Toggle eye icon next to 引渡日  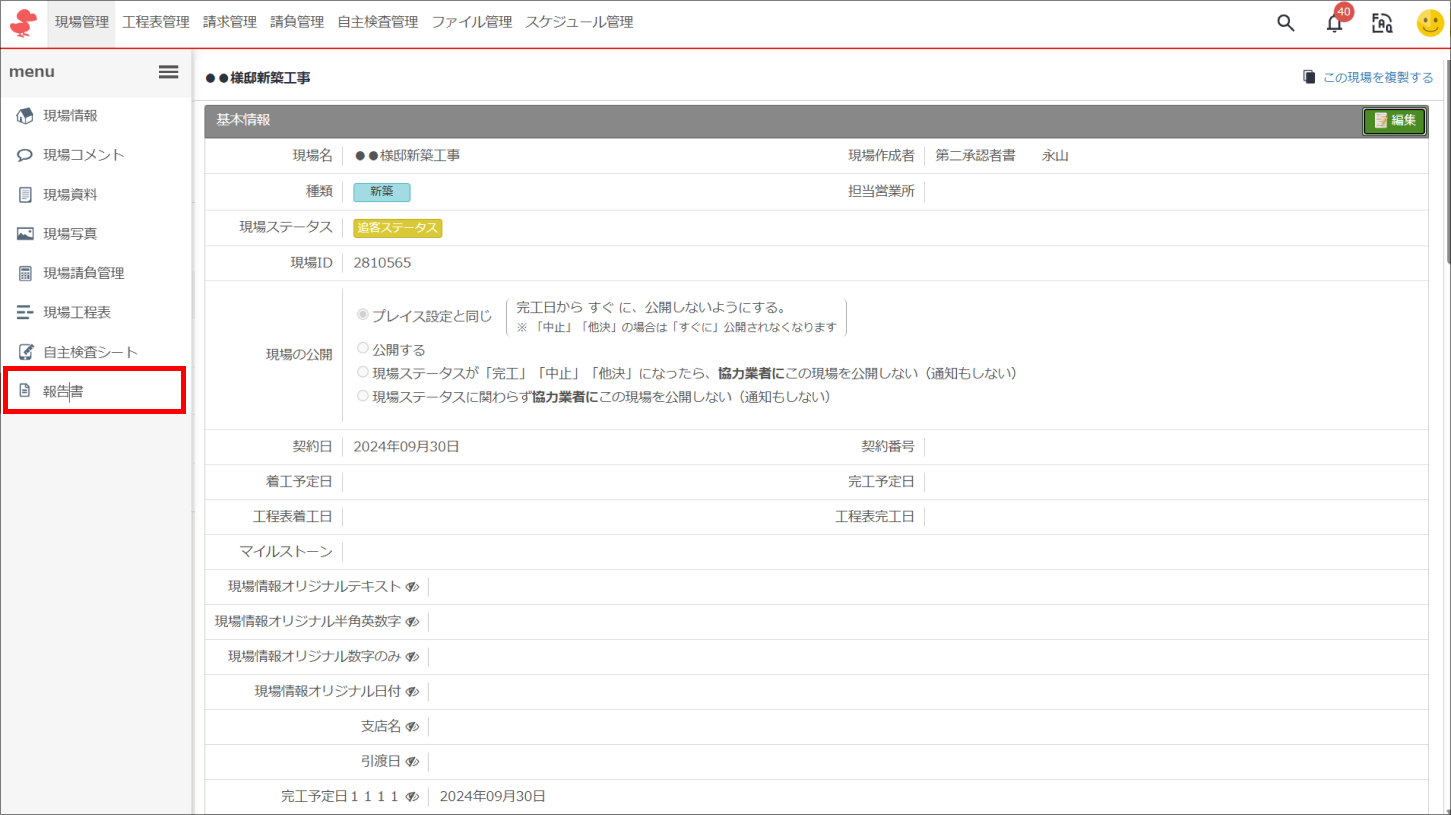pyautogui.click(x=412, y=762)
